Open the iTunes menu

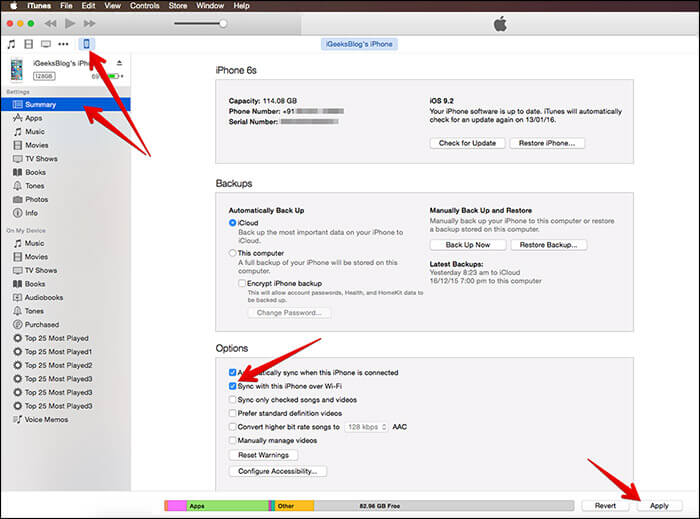pos(39,6)
